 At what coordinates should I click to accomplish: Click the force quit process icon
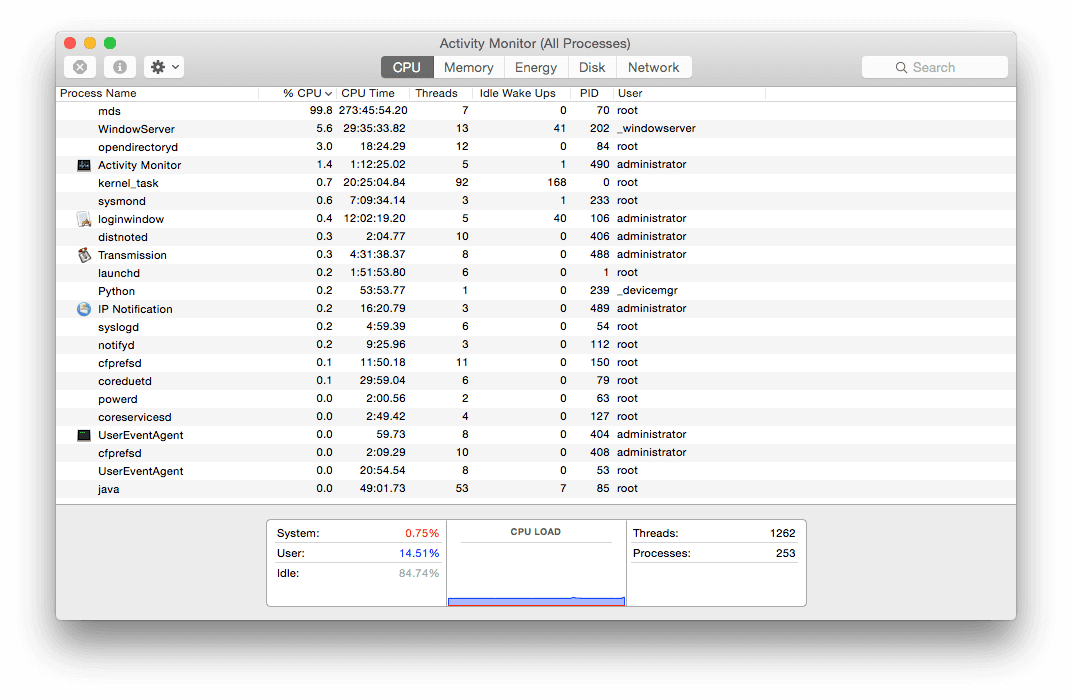coord(80,67)
